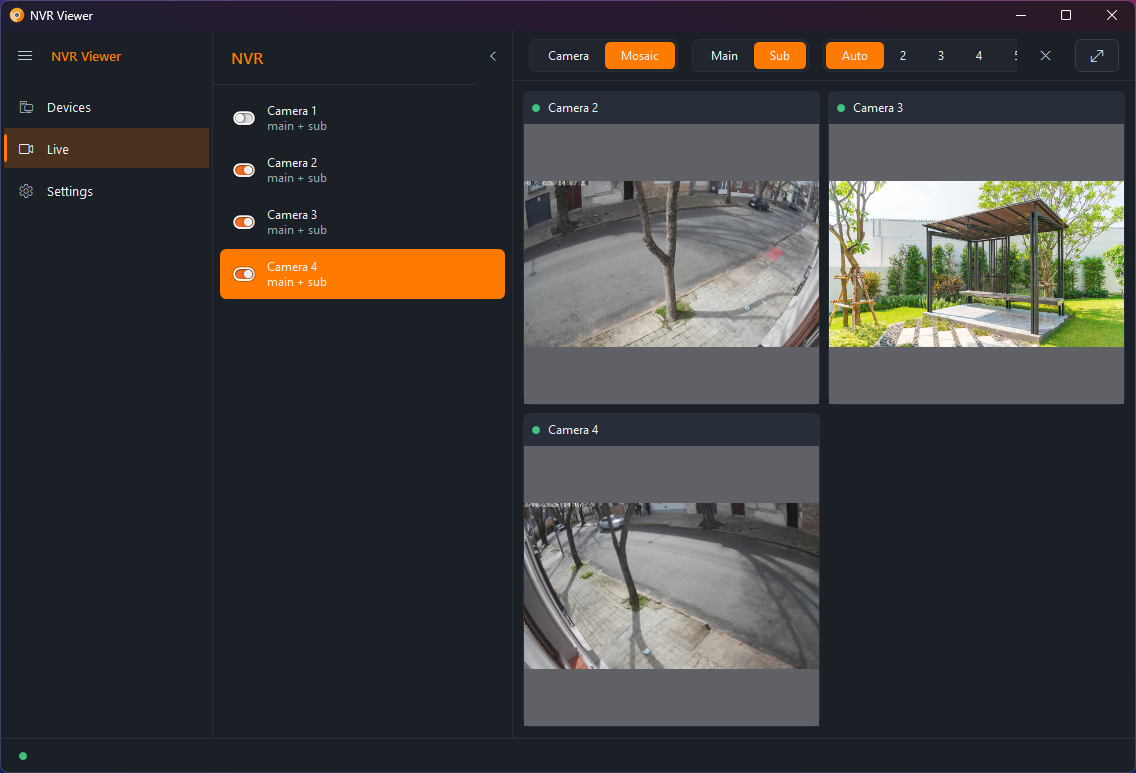Click the Settings gear icon

26,191
